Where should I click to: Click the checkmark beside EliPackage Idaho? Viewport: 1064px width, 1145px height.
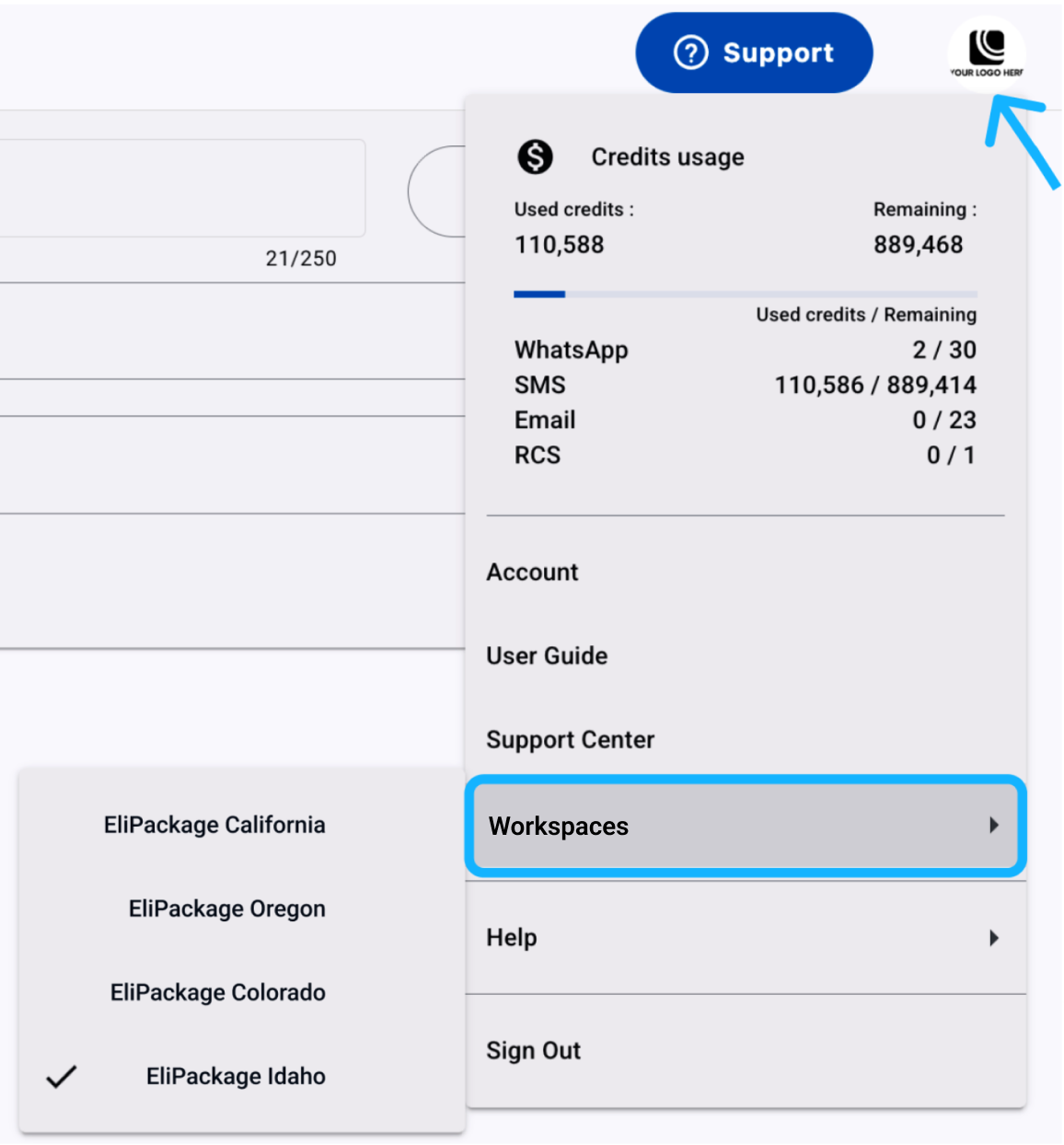(62, 1076)
